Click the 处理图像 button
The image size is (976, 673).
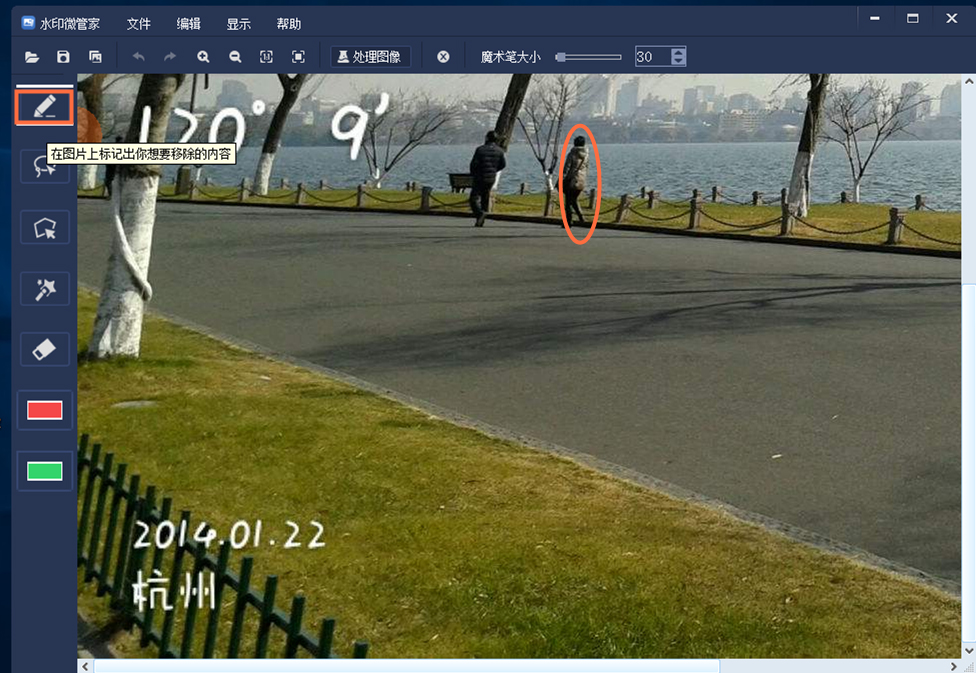click(370, 57)
